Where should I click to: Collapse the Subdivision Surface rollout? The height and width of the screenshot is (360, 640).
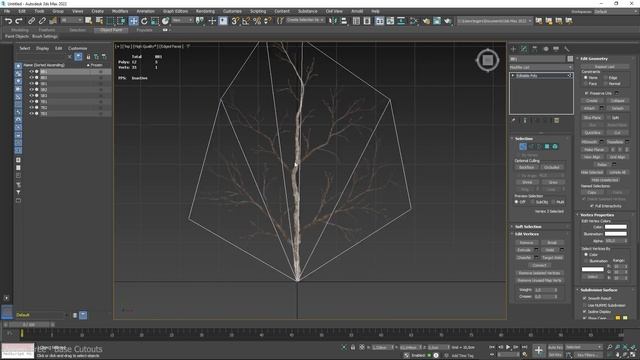pyautogui.click(x=599, y=290)
